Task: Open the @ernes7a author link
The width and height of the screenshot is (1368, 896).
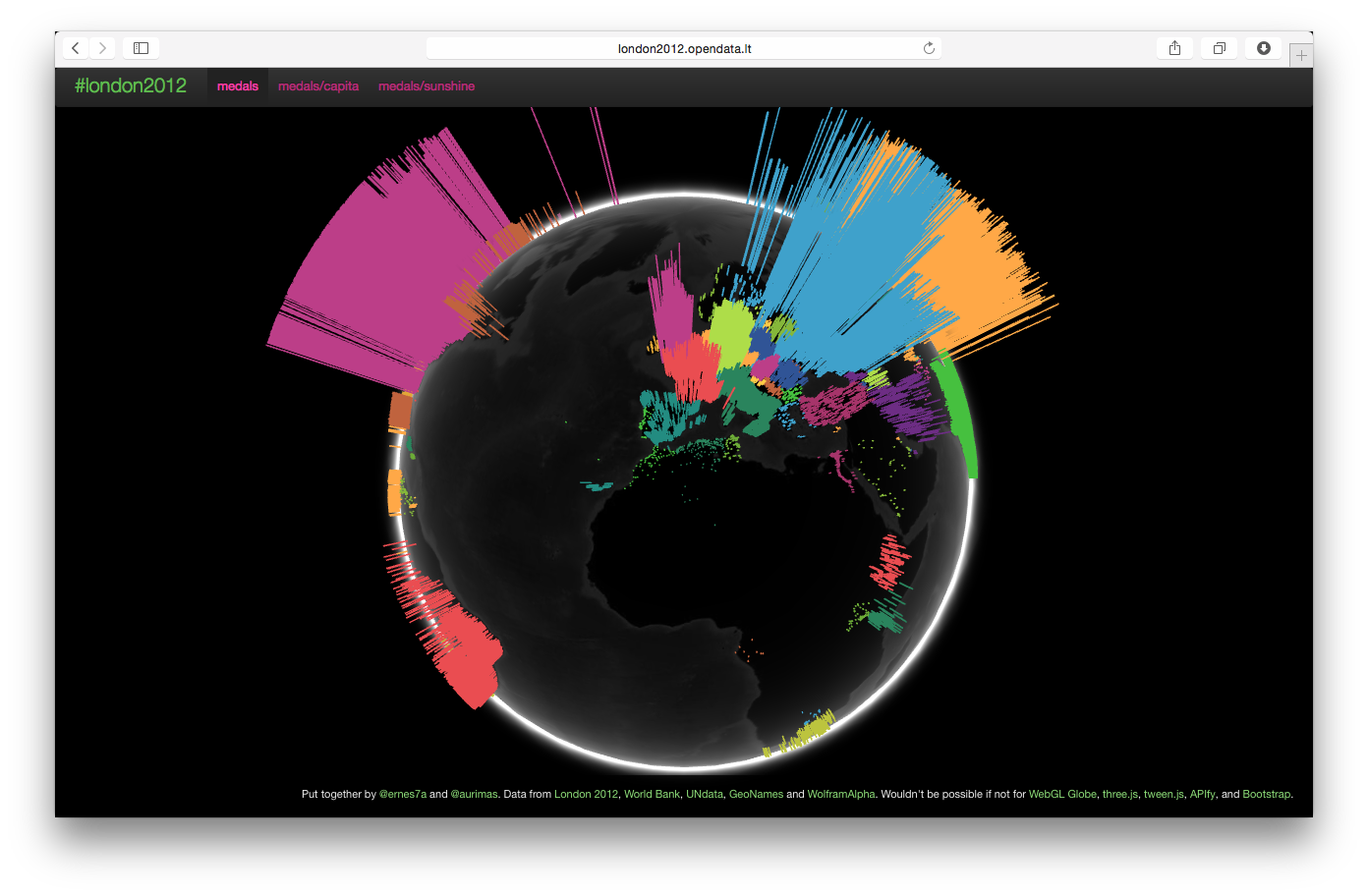Action: pos(403,794)
